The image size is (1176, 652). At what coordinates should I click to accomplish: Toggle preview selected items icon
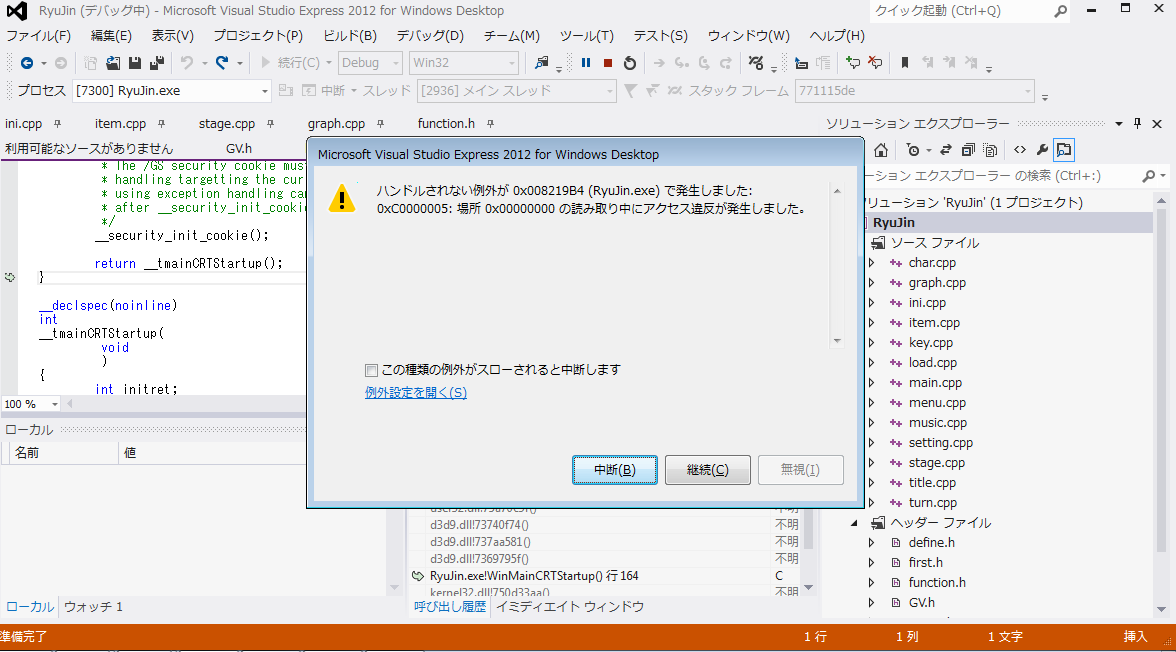pyautogui.click(x=1064, y=150)
